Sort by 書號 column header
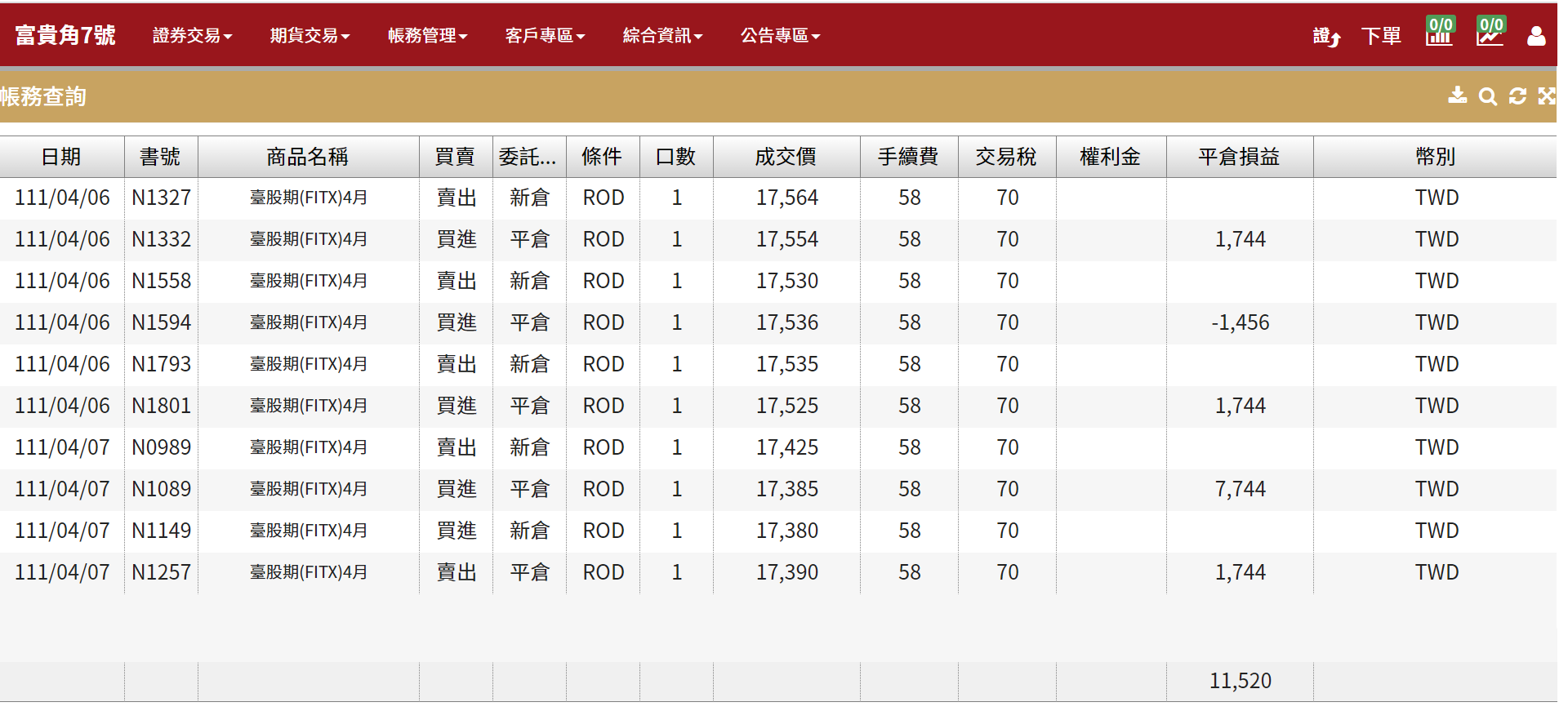The width and height of the screenshot is (1568, 720). [160, 157]
